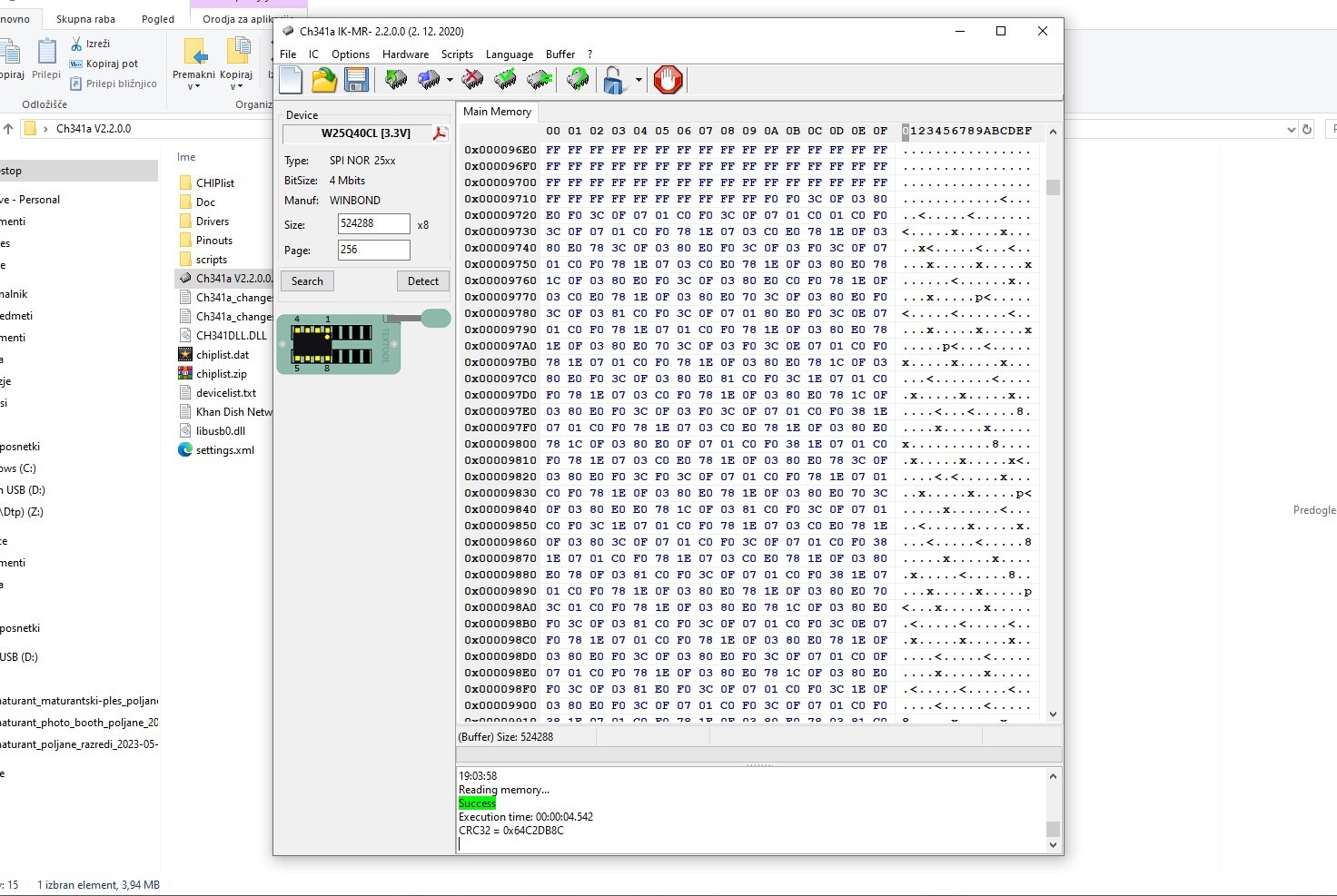Open a file with the folder icon
1337x896 pixels.
click(x=324, y=80)
